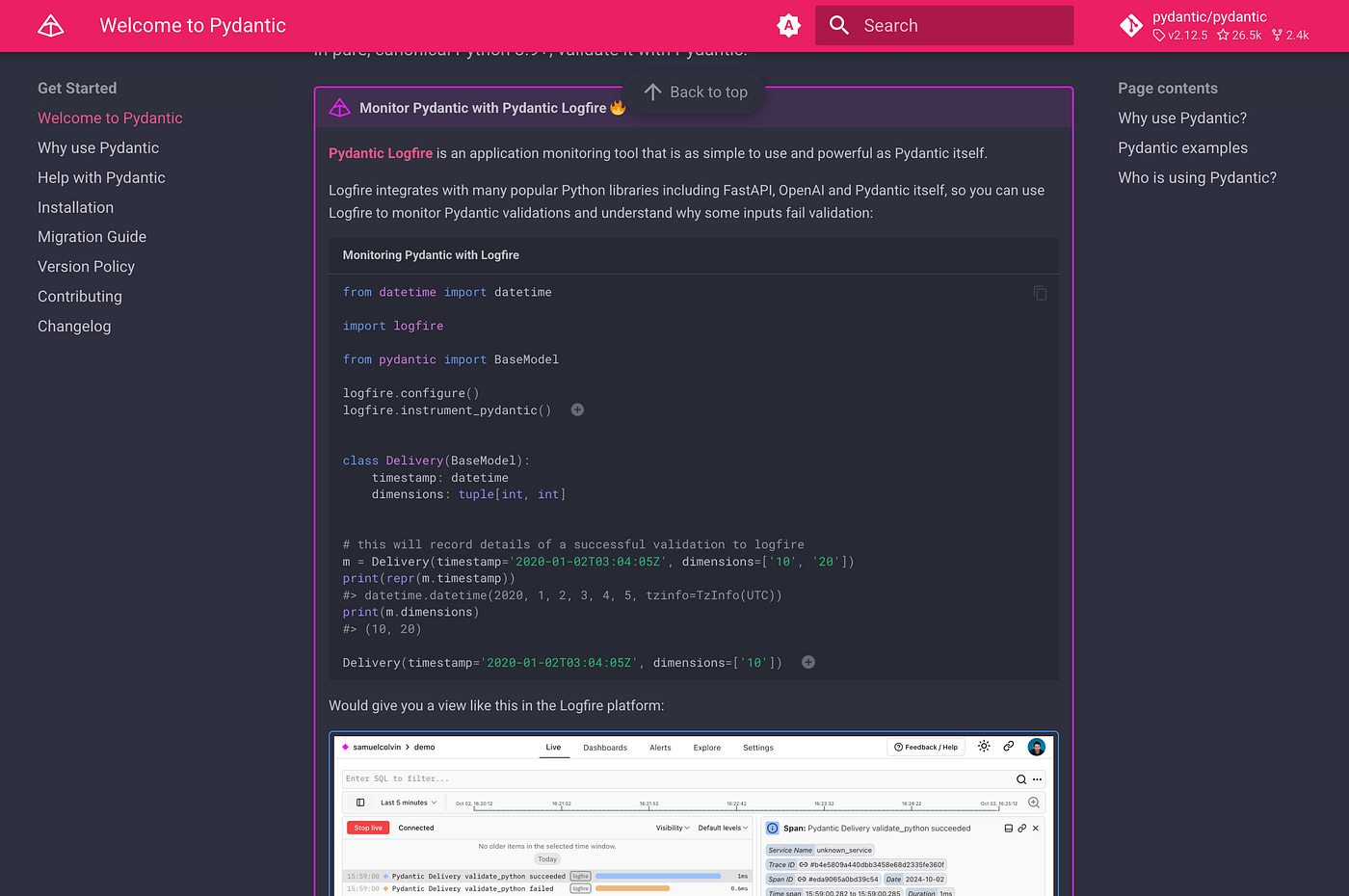Viewport: 1349px width, 896px height.
Task: Click the Monitoring Pydantic with Logfire code title
Action: 431,255
